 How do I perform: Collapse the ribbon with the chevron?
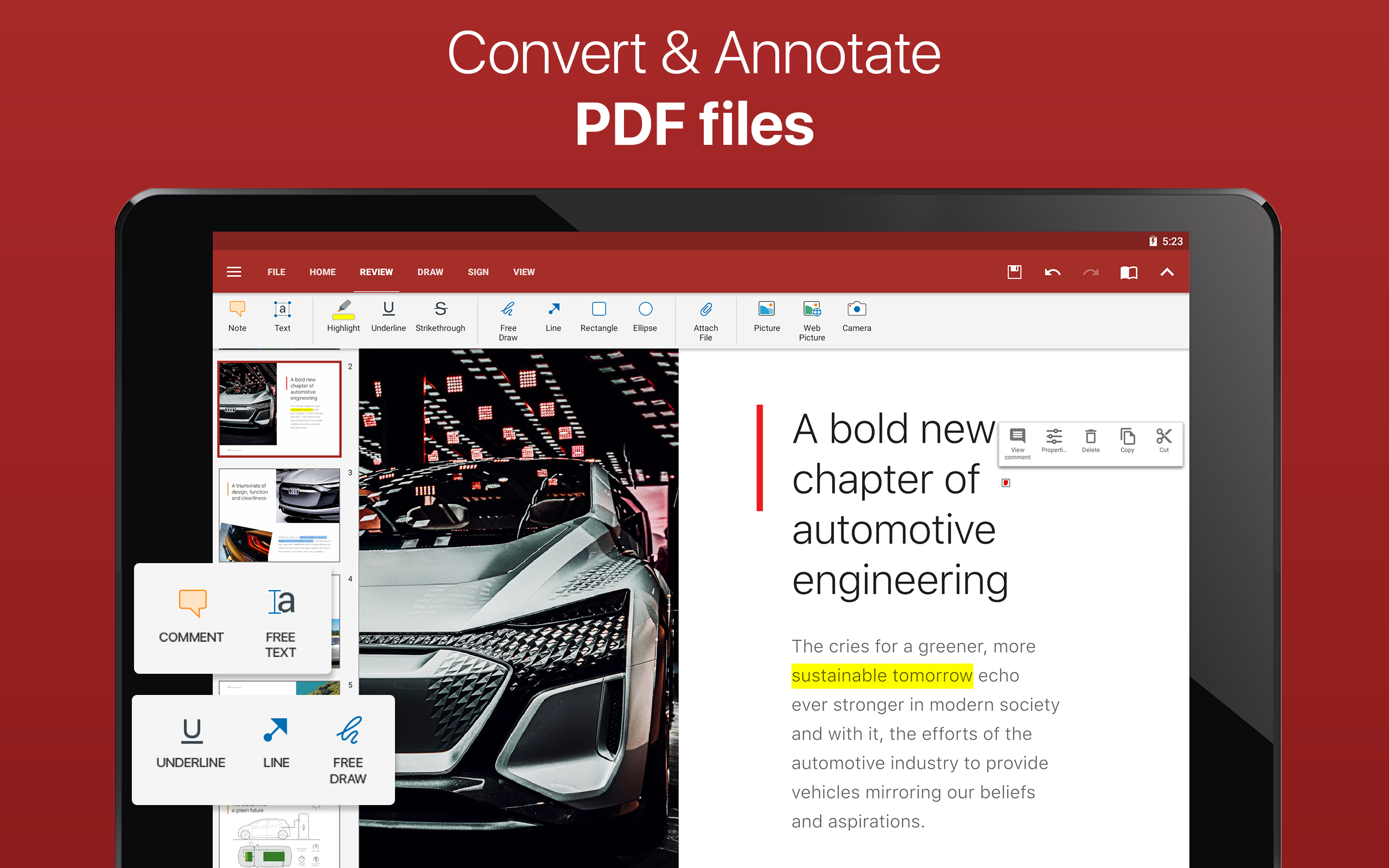(1168, 272)
